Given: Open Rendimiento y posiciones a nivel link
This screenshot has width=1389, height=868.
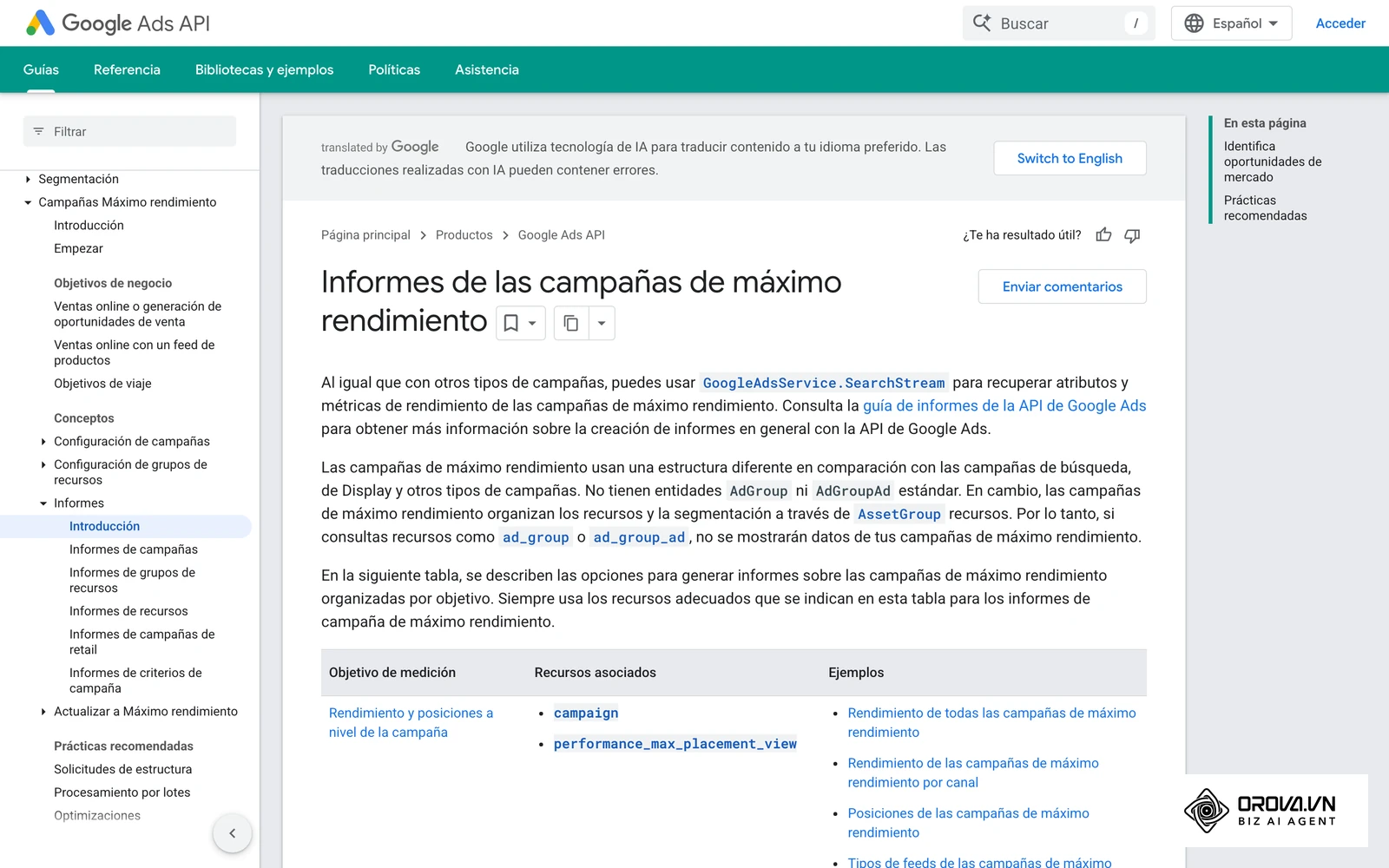Looking at the screenshot, I should point(411,722).
